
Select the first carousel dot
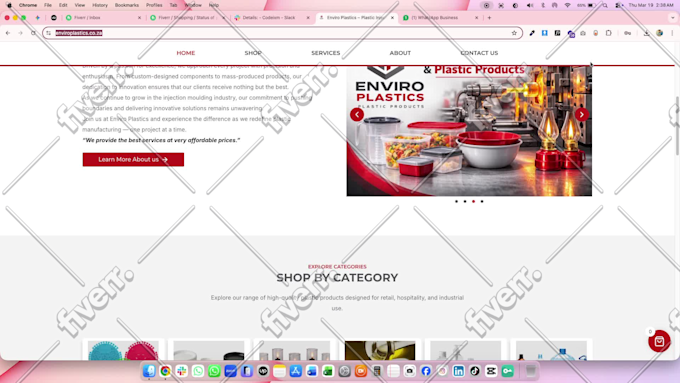tap(456, 201)
